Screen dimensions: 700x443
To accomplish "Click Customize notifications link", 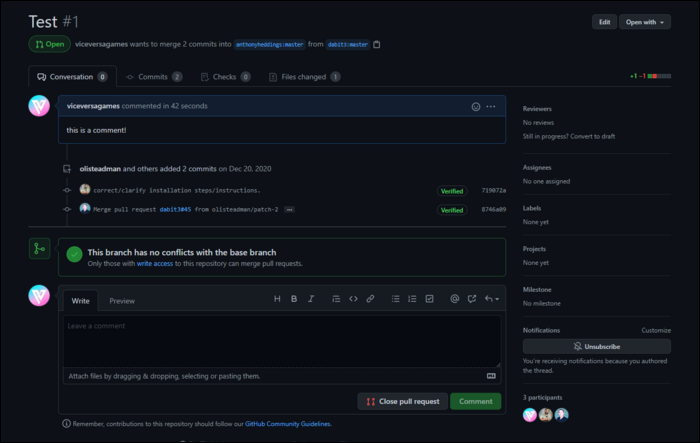I will 656,330.
